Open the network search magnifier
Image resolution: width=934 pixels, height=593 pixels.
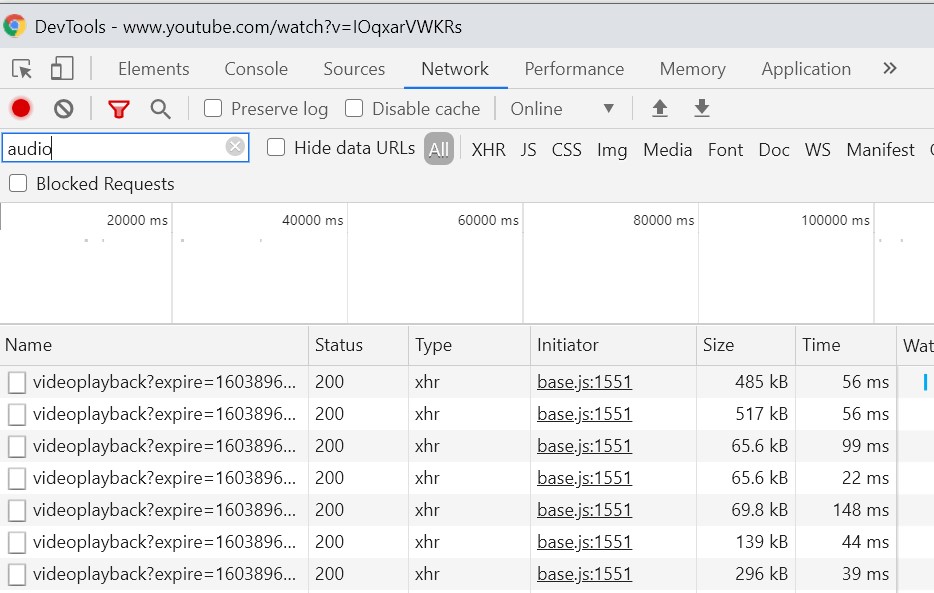tap(160, 109)
